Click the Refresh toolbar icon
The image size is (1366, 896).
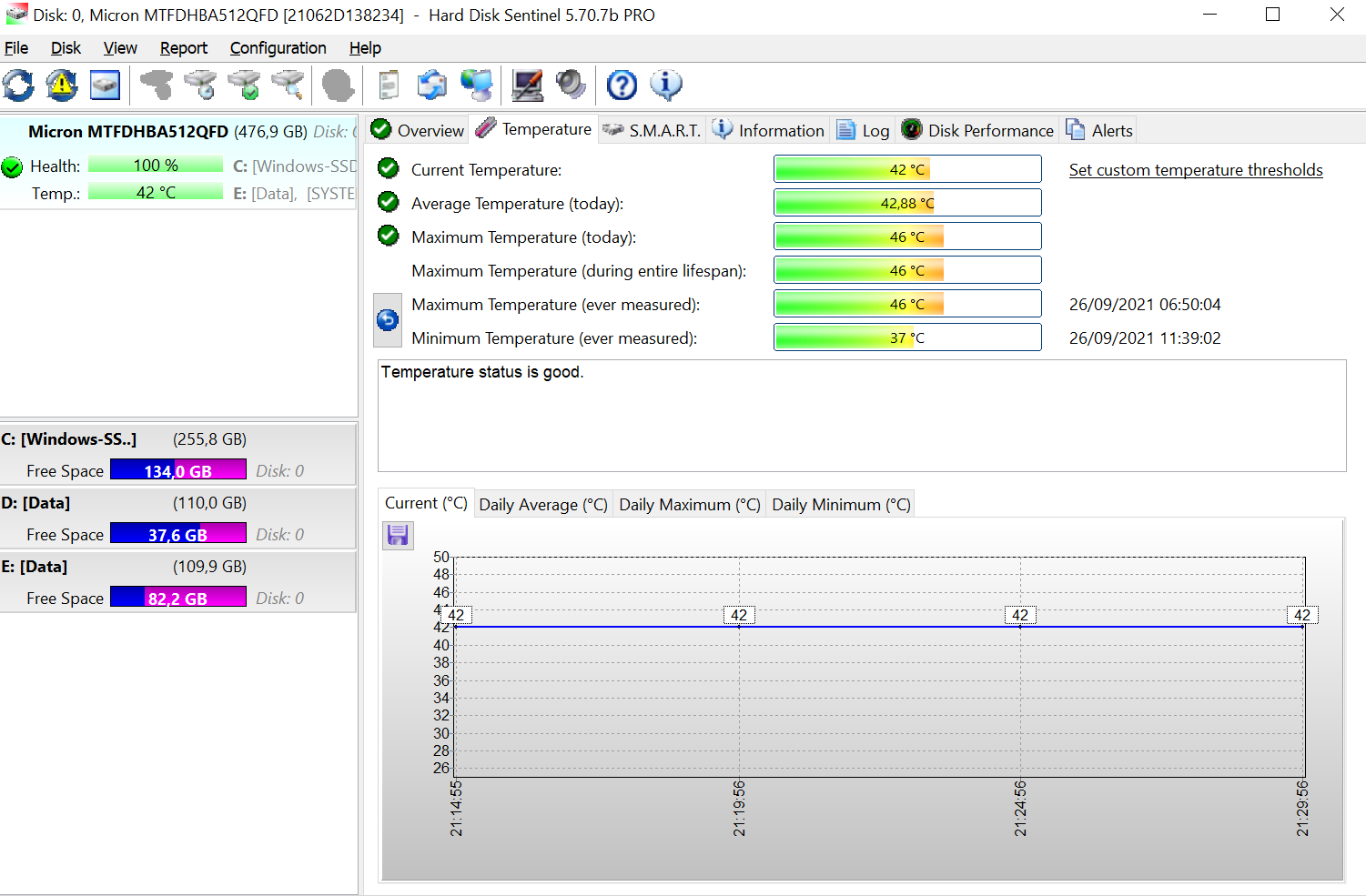[x=18, y=86]
